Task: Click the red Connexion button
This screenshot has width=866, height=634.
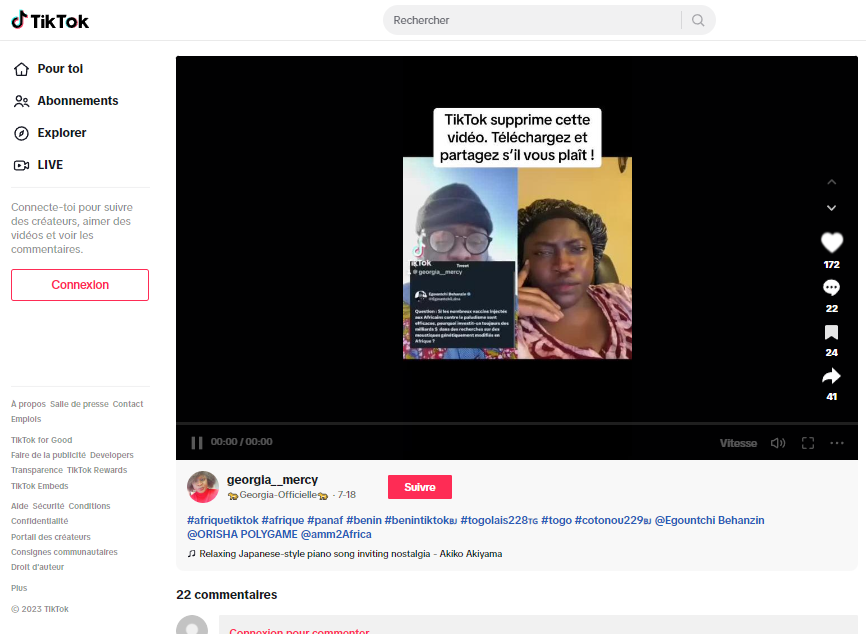Action: (80, 285)
